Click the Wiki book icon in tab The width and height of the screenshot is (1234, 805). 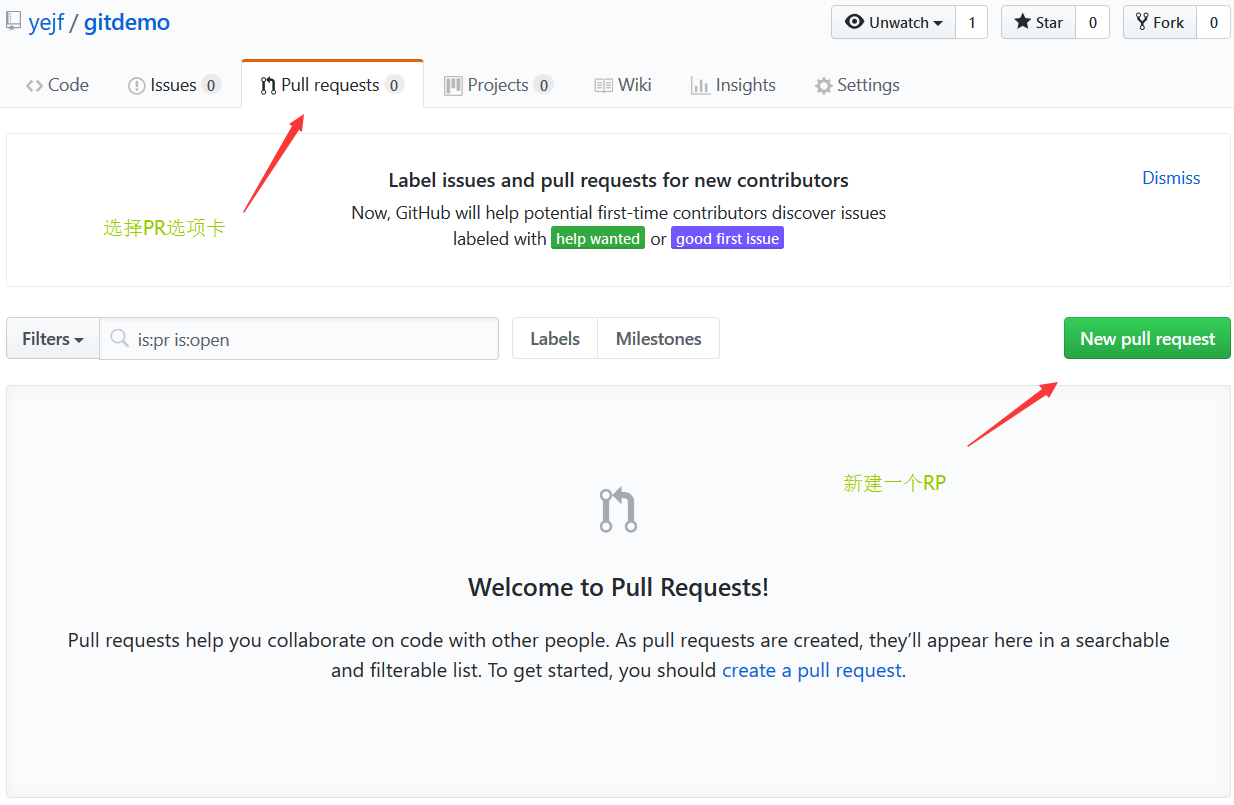click(603, 86)
